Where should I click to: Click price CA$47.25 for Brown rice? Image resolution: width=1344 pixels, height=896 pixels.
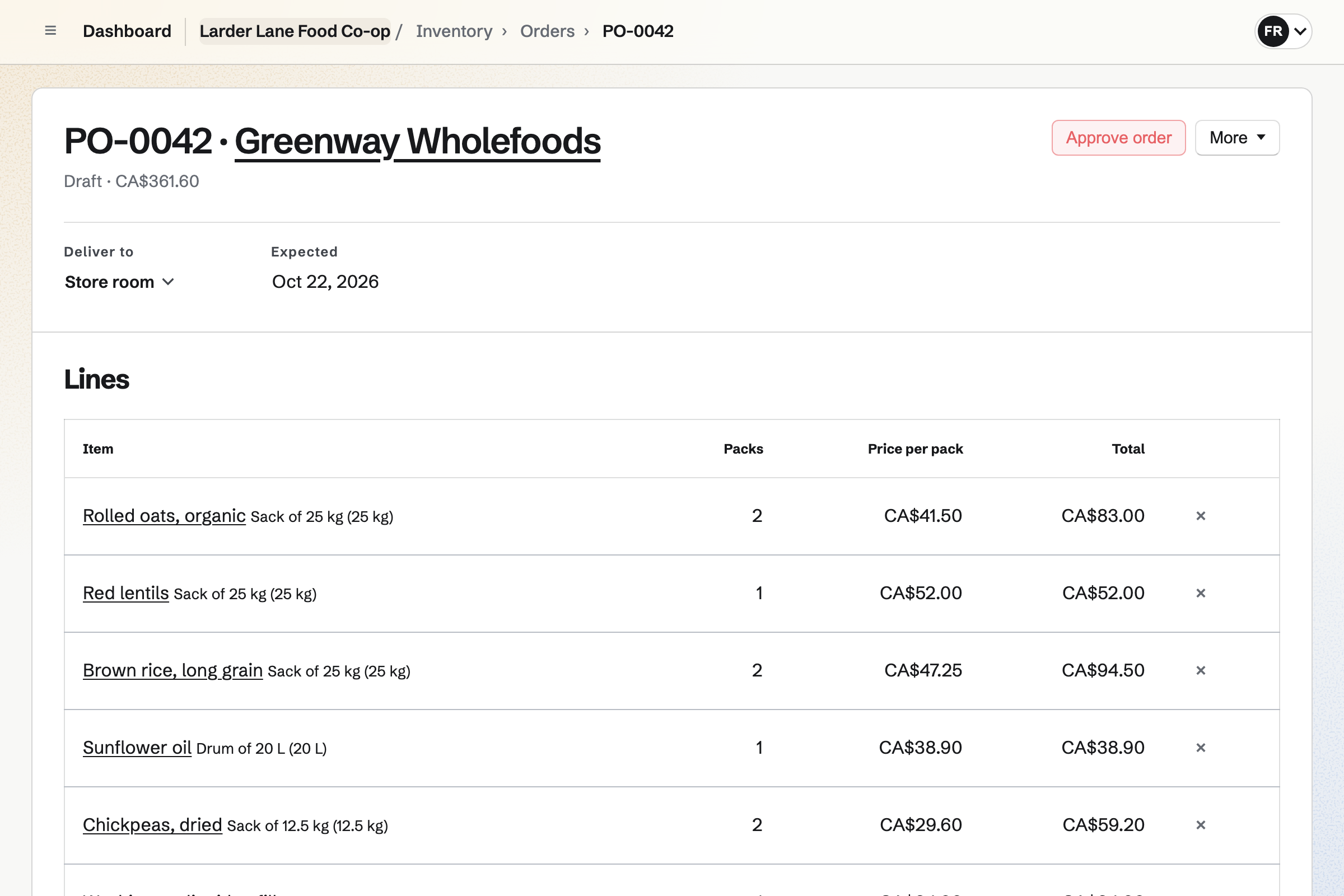(x=923, y=670)
